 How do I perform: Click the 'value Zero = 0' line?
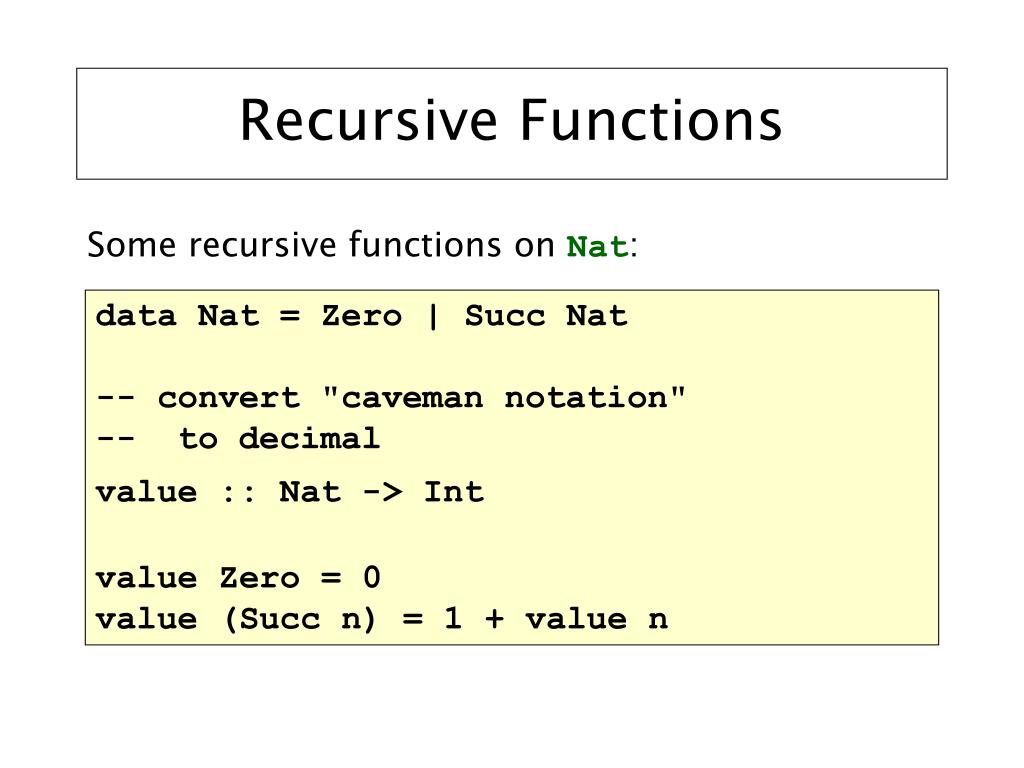pyautogui.click(x=238, y=578)
